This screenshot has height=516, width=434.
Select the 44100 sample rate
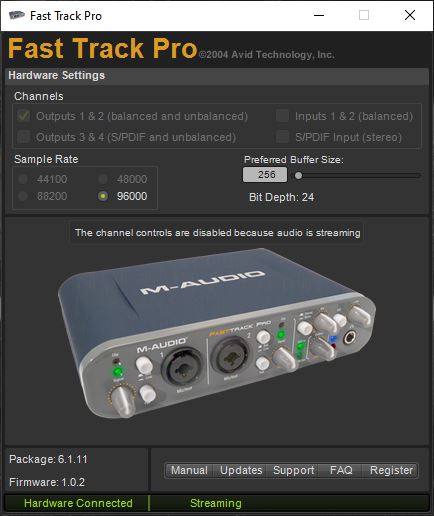point(23,179)
